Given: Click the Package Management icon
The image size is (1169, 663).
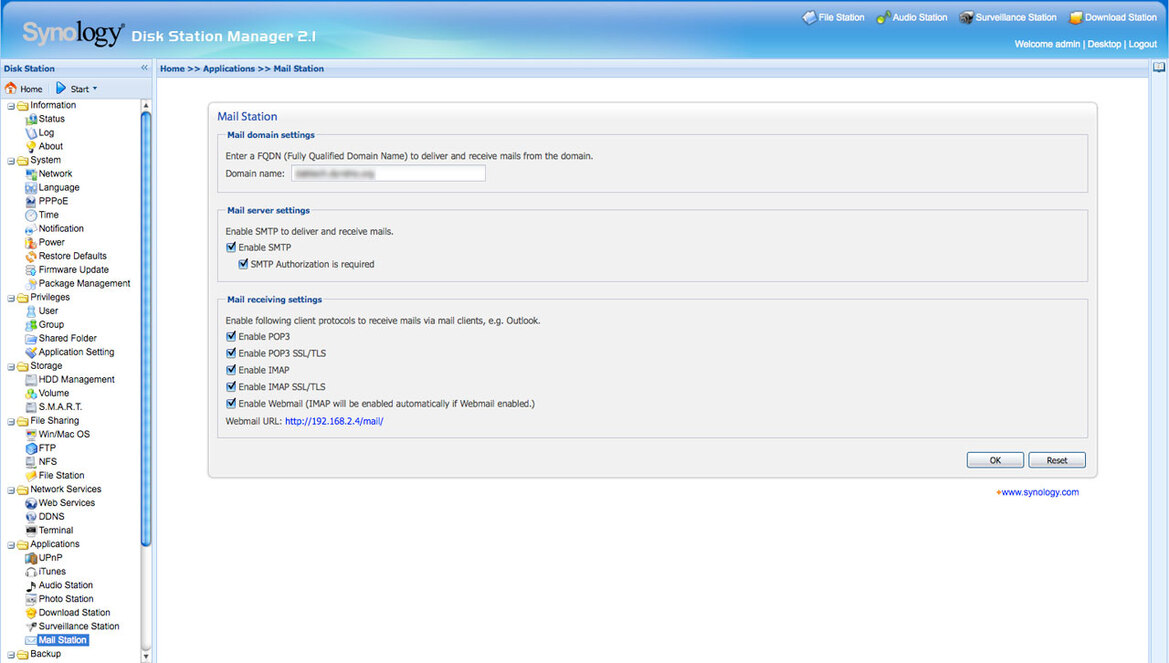Looking at the screenshot, I should click(x=31, y=283).
